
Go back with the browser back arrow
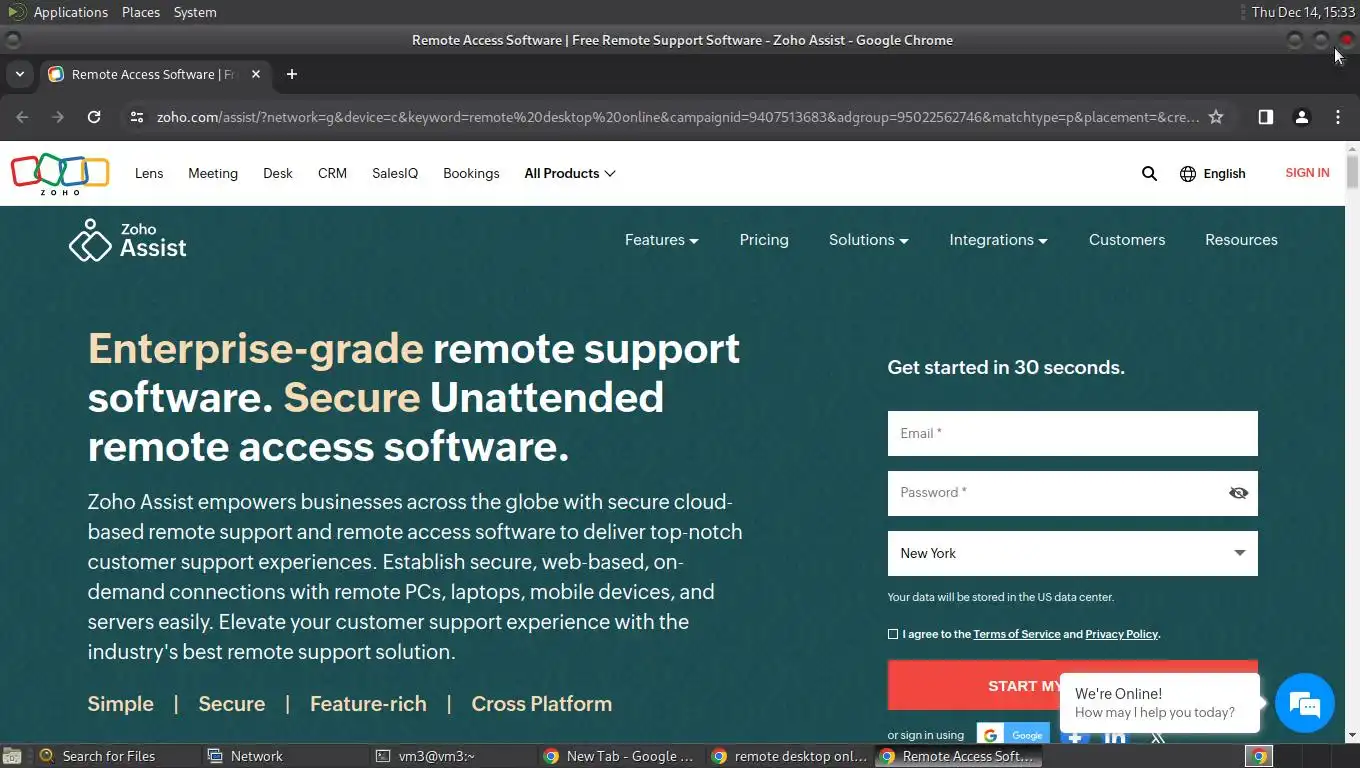(x=22, y=117)
